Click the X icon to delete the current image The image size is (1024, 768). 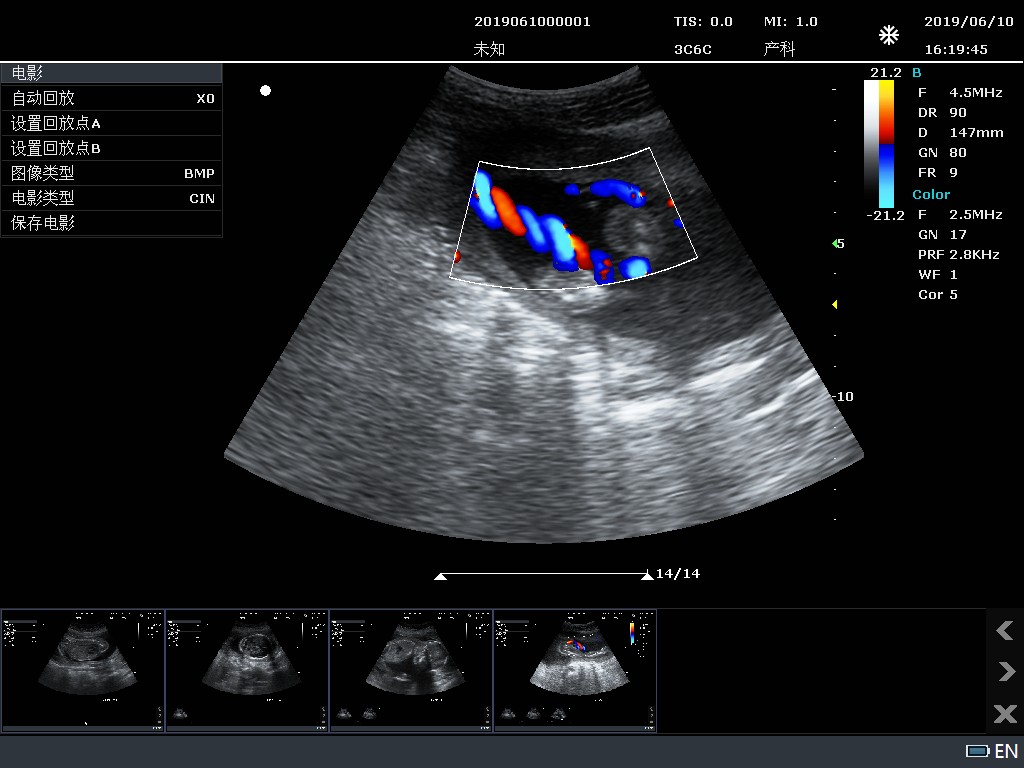pyautogui.click(x=1004, y=714)
